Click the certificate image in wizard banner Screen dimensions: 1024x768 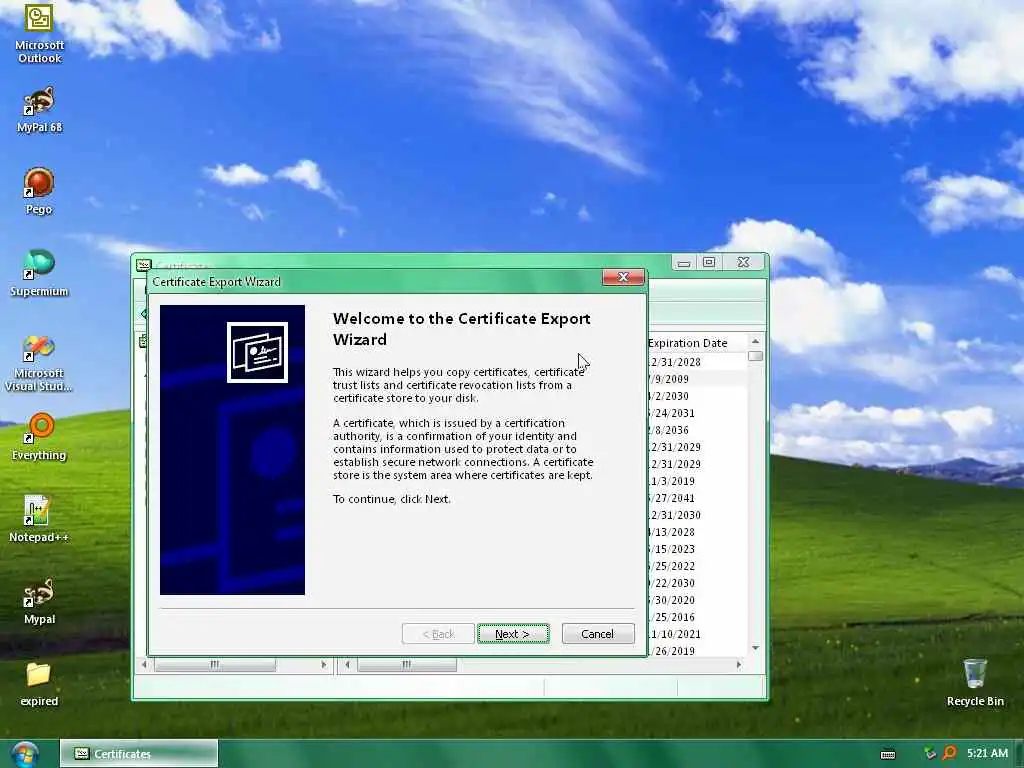[x=257, y=352]
